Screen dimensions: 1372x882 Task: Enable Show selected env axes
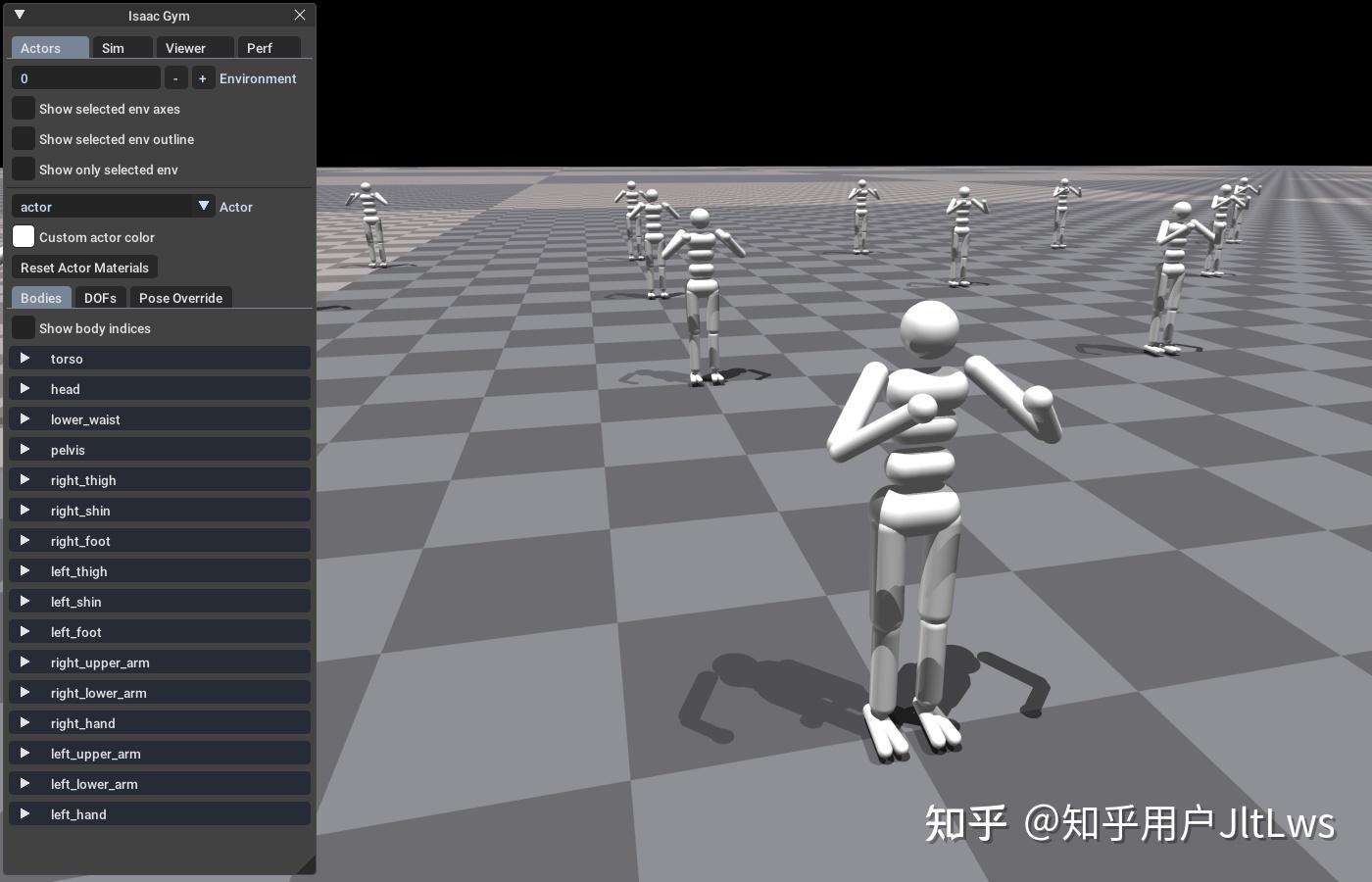(23, 109)
